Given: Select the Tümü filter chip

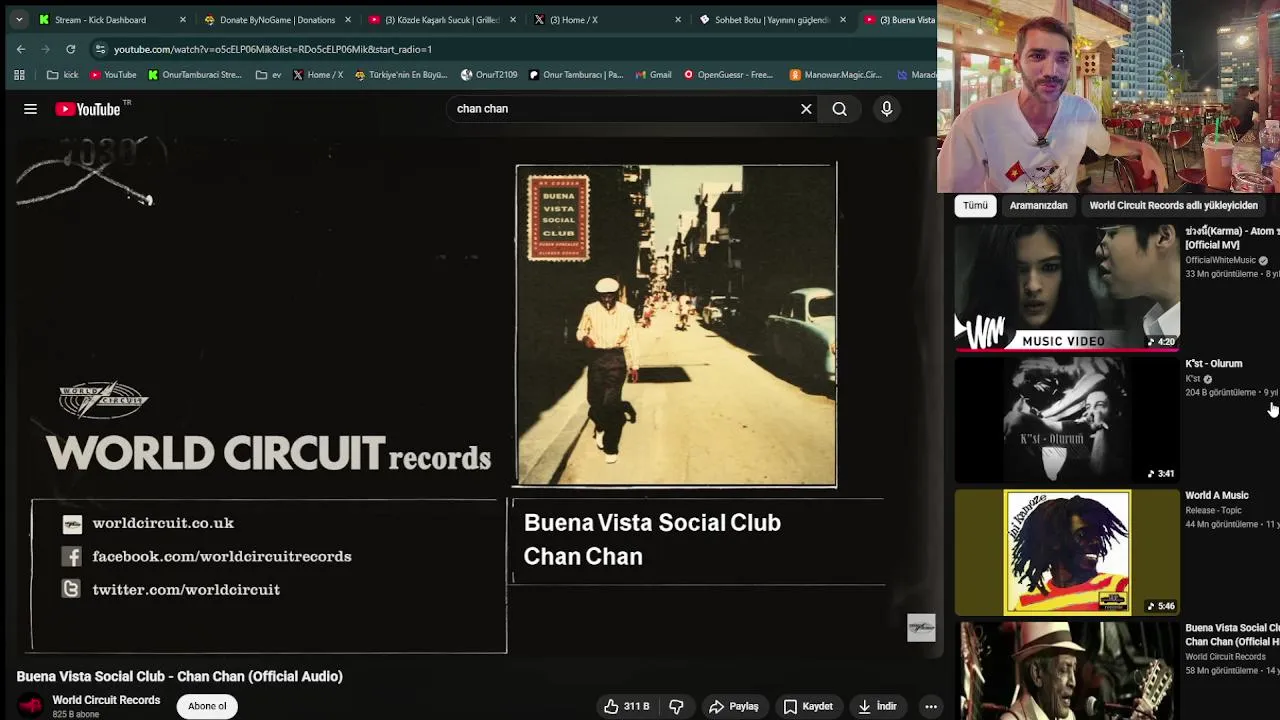Looking at the screenshot, I should click(975, 205).
